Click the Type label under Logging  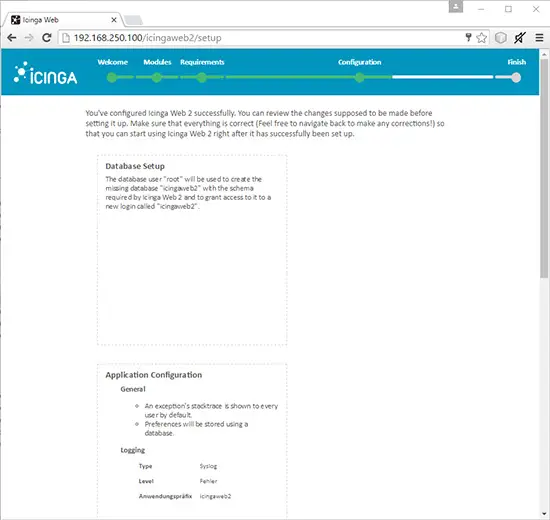[146, 466]
